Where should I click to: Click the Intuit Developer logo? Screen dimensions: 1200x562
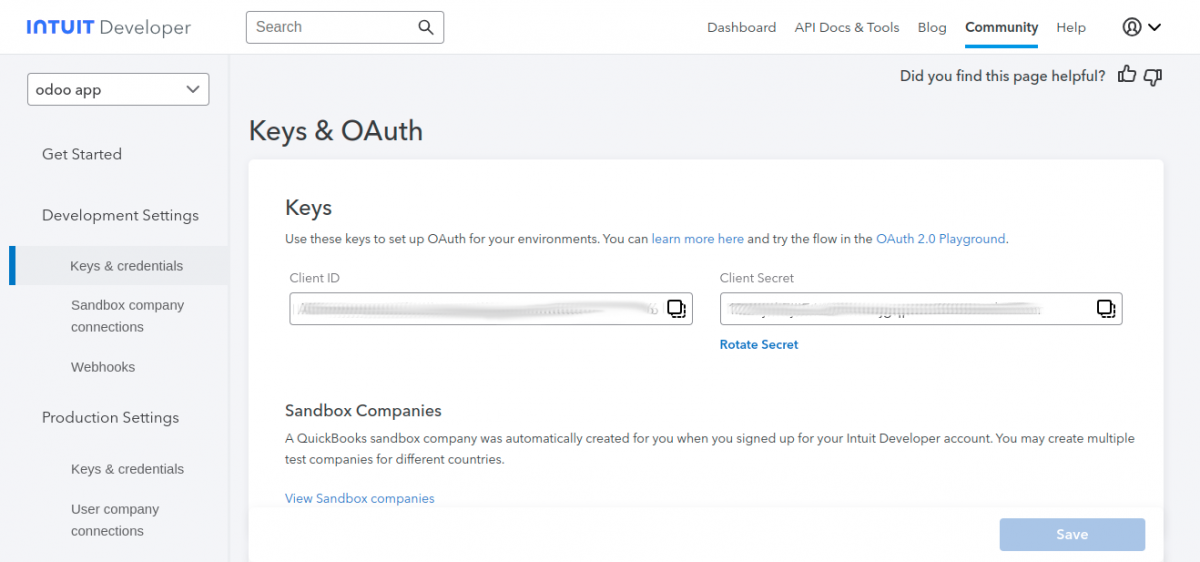pyautogui.click(x=108, y=27)
